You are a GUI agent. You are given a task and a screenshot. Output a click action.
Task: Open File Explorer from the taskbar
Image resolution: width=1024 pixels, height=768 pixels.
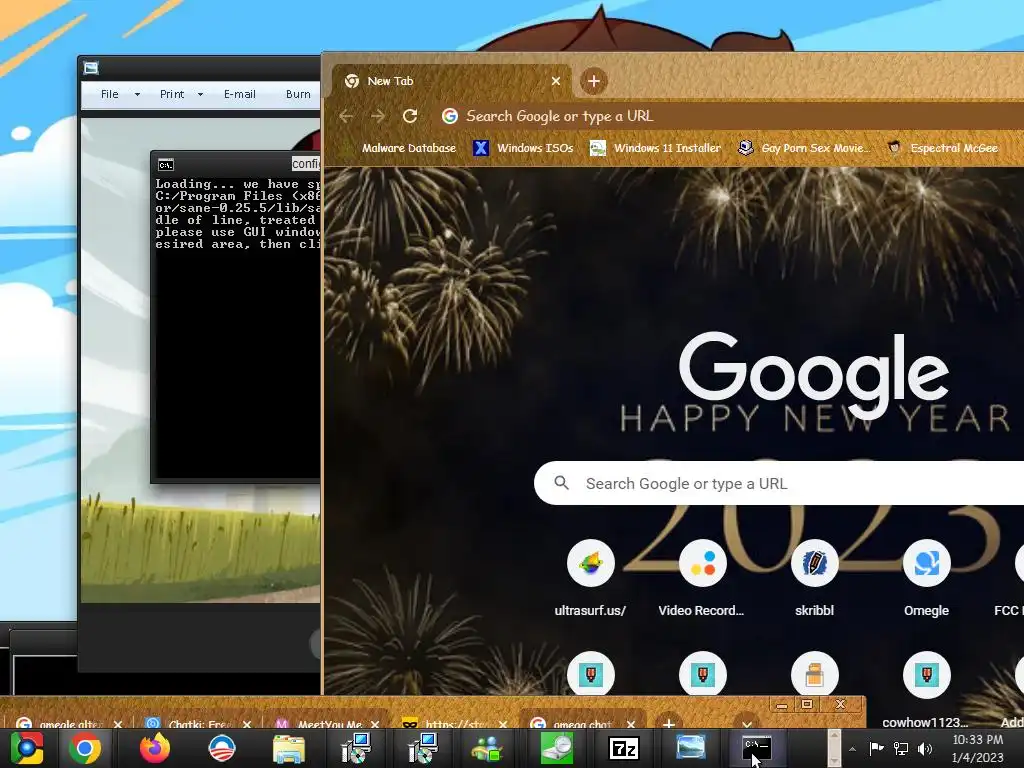[288, 748]
